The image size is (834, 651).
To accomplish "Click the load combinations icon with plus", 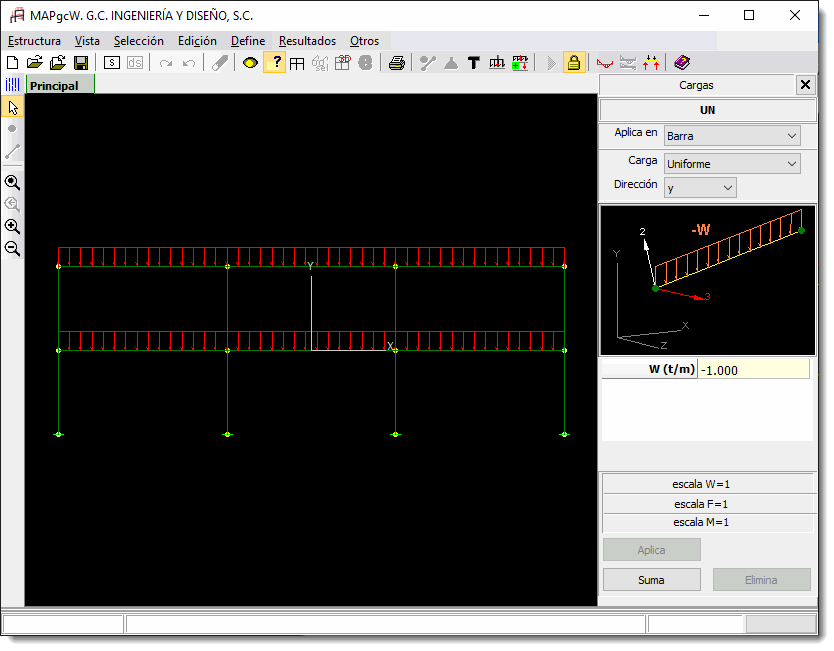I will click(520, 63).
